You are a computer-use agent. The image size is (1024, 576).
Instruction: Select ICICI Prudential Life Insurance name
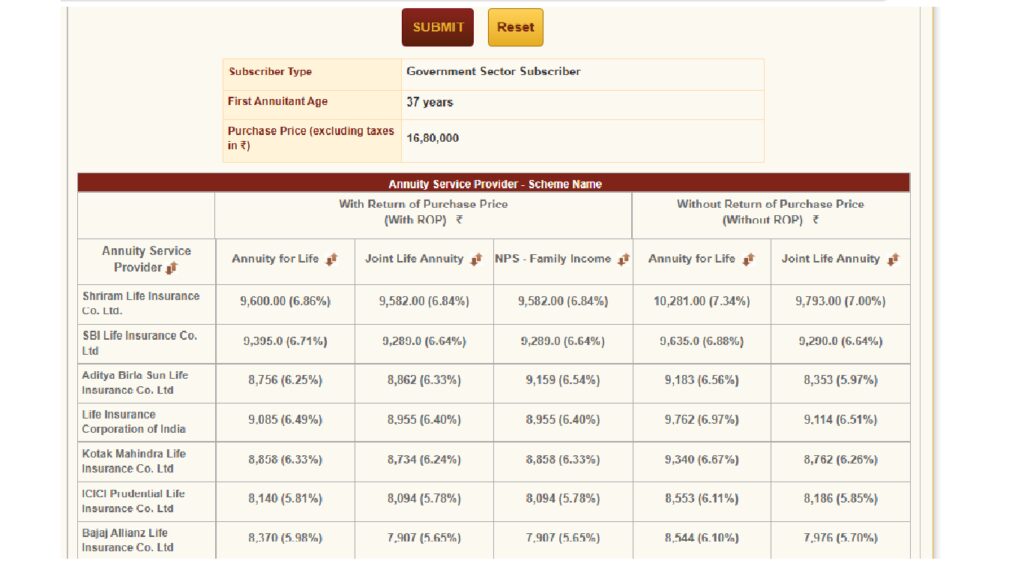(x=133, y=501)
